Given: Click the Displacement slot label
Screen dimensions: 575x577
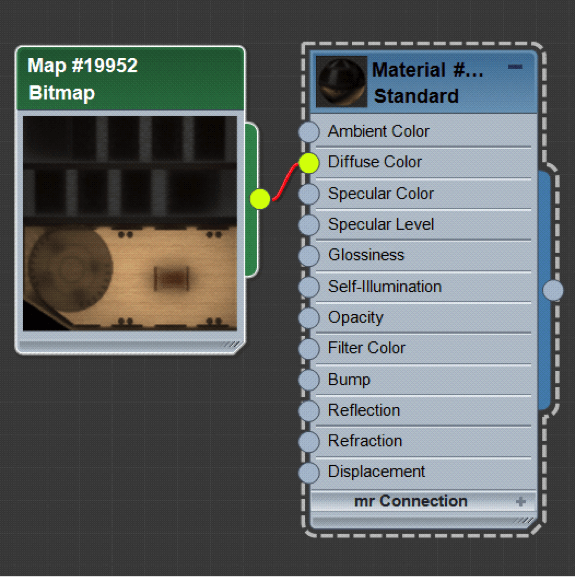Looking at the screenshot, I should 376,472.
